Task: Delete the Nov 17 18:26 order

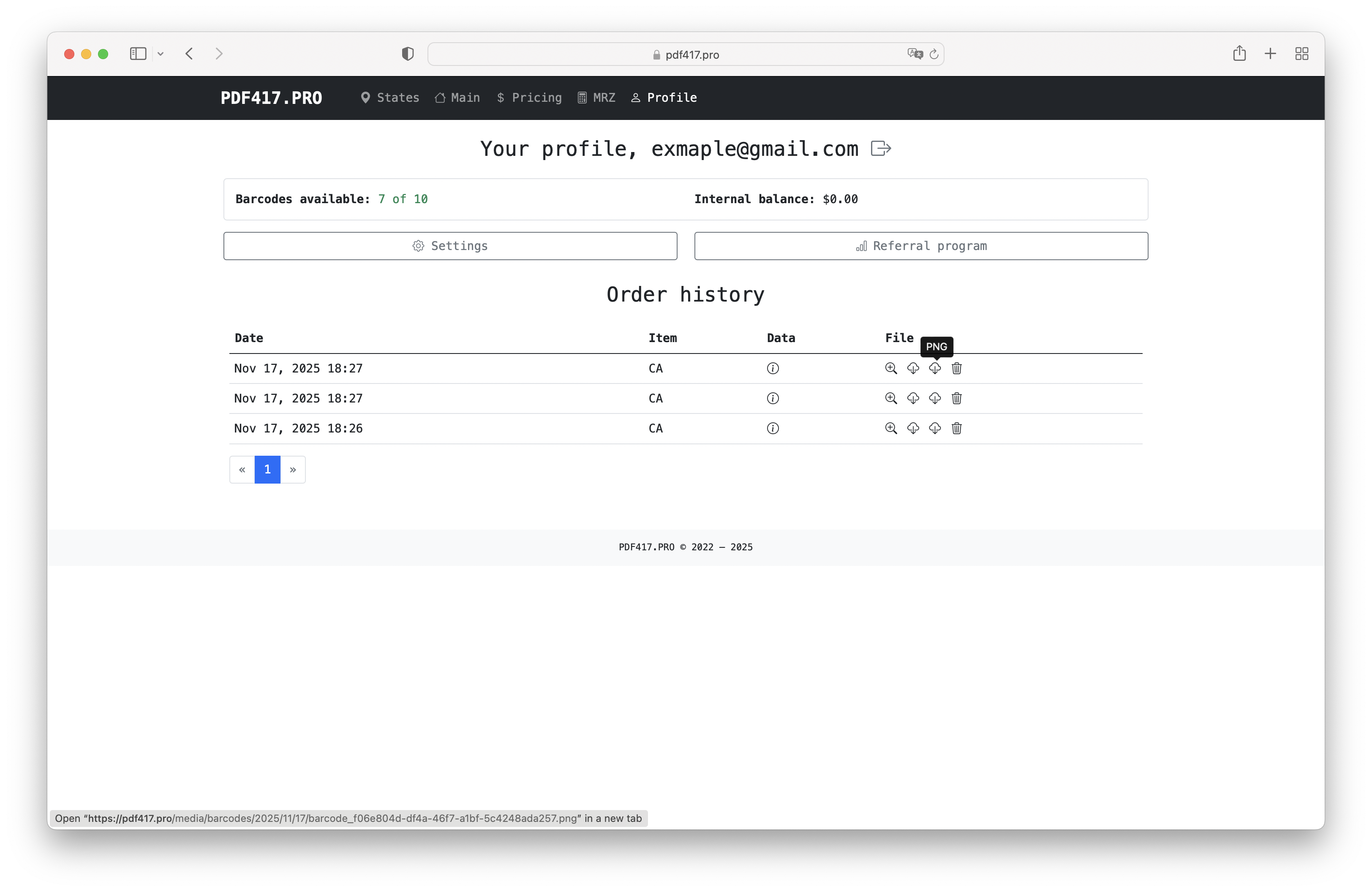Action: (956, 428)
